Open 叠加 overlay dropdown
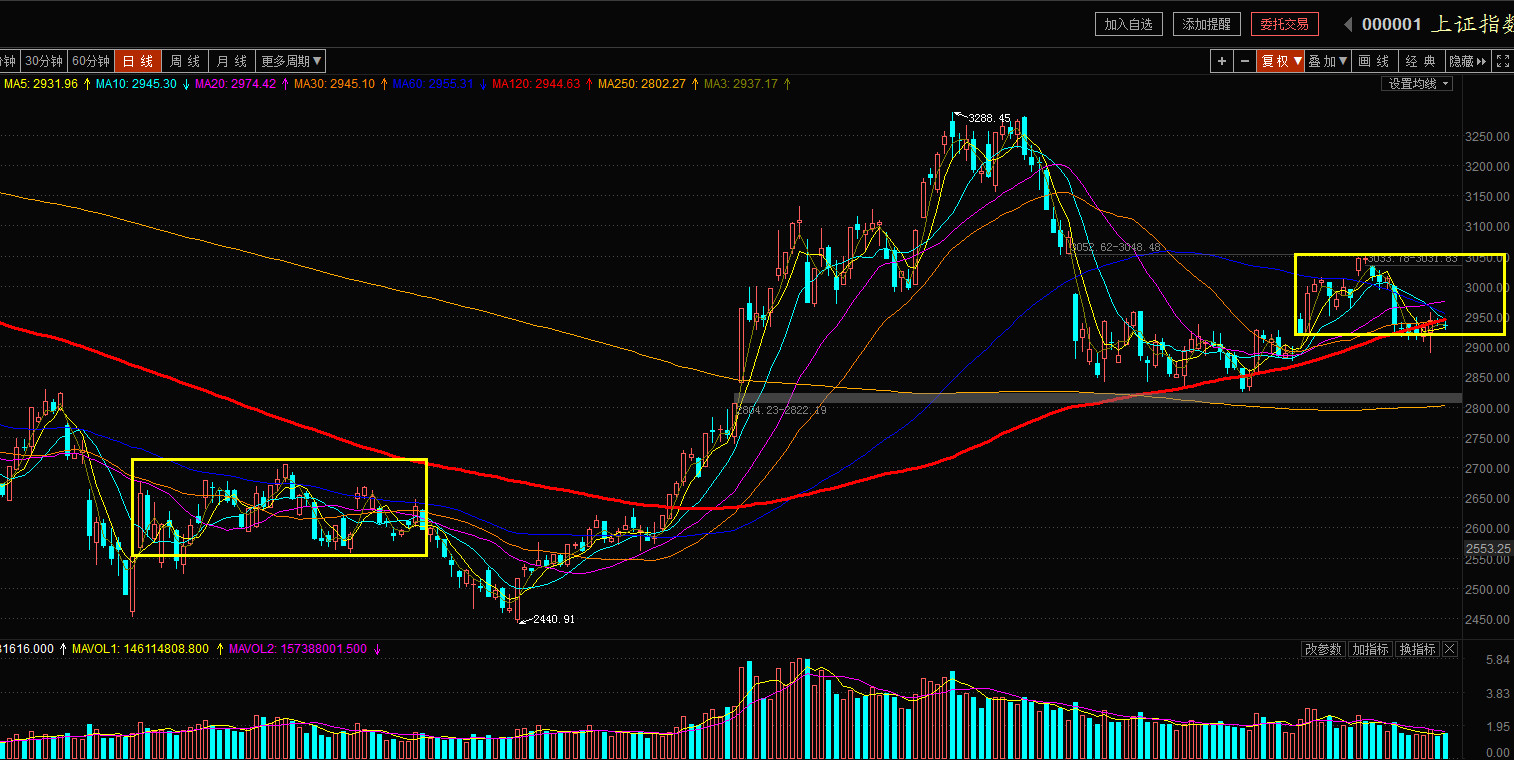Screen dimensions: 1514x760 coord(1329,61)
